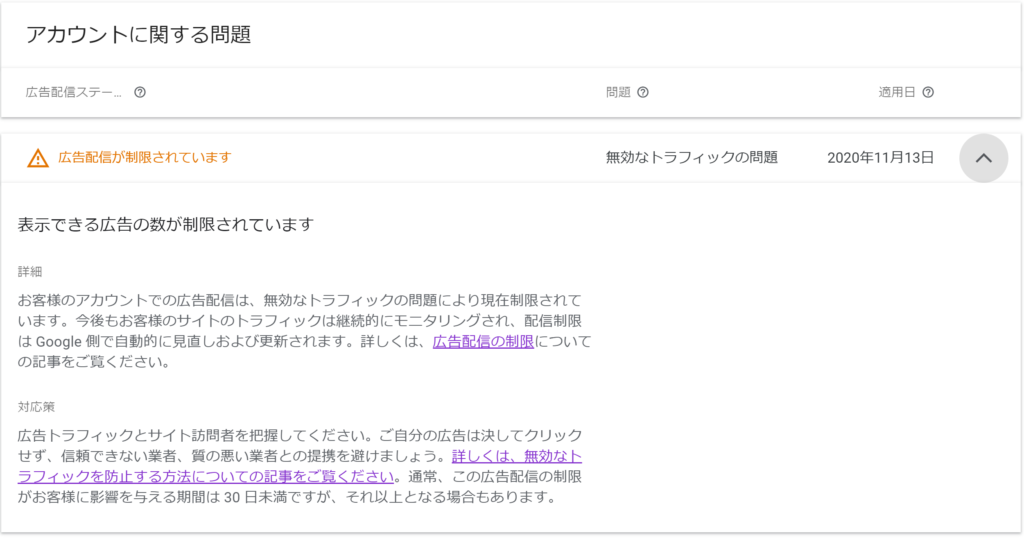Click アカウントに関する問題 page heading
Screen dimensions: 1024x538
pos(138,35)
